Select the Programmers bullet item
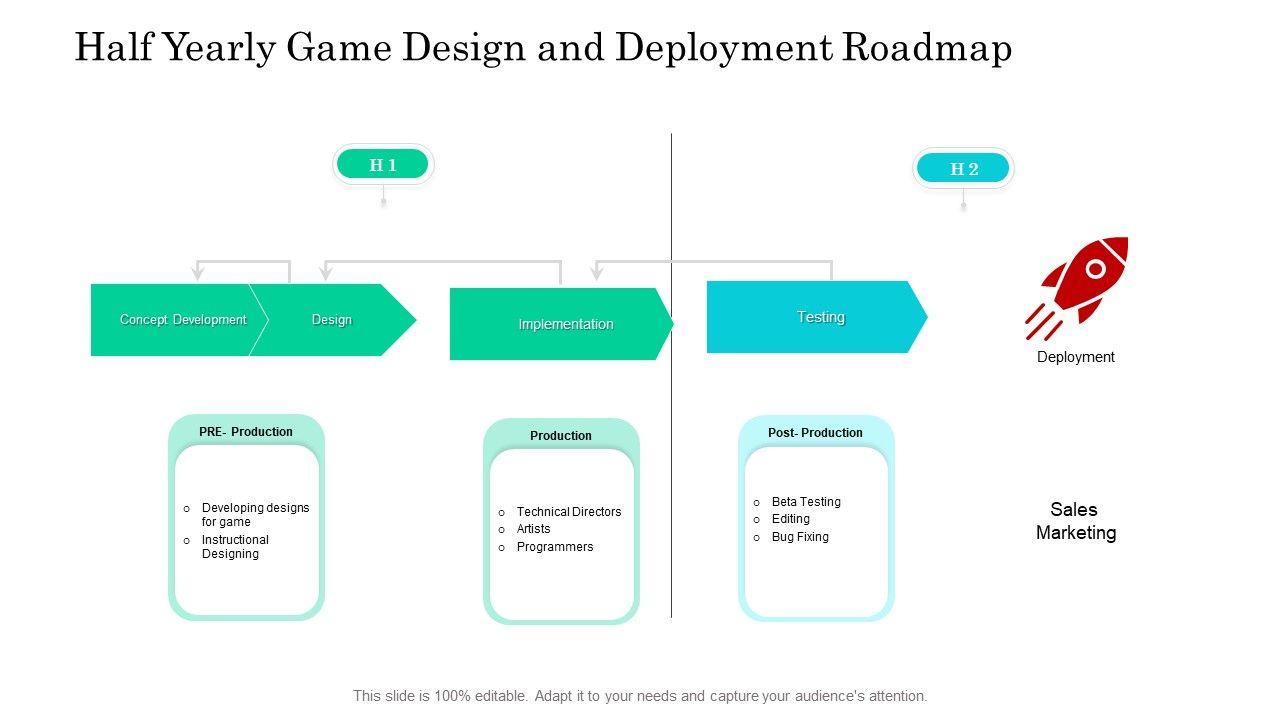1280x720 pixels. [x=555, y=547]
